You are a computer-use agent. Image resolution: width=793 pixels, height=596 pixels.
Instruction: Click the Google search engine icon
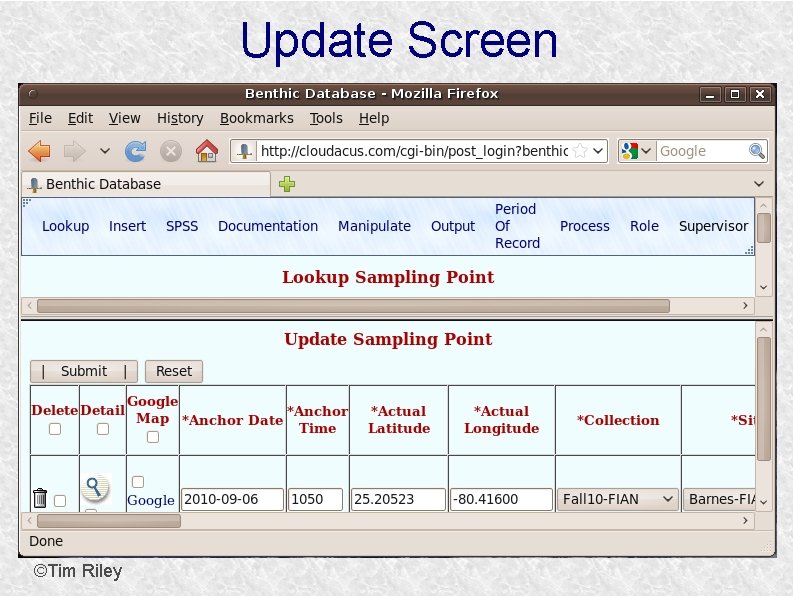pyautogui.click(x=629, y=151)
